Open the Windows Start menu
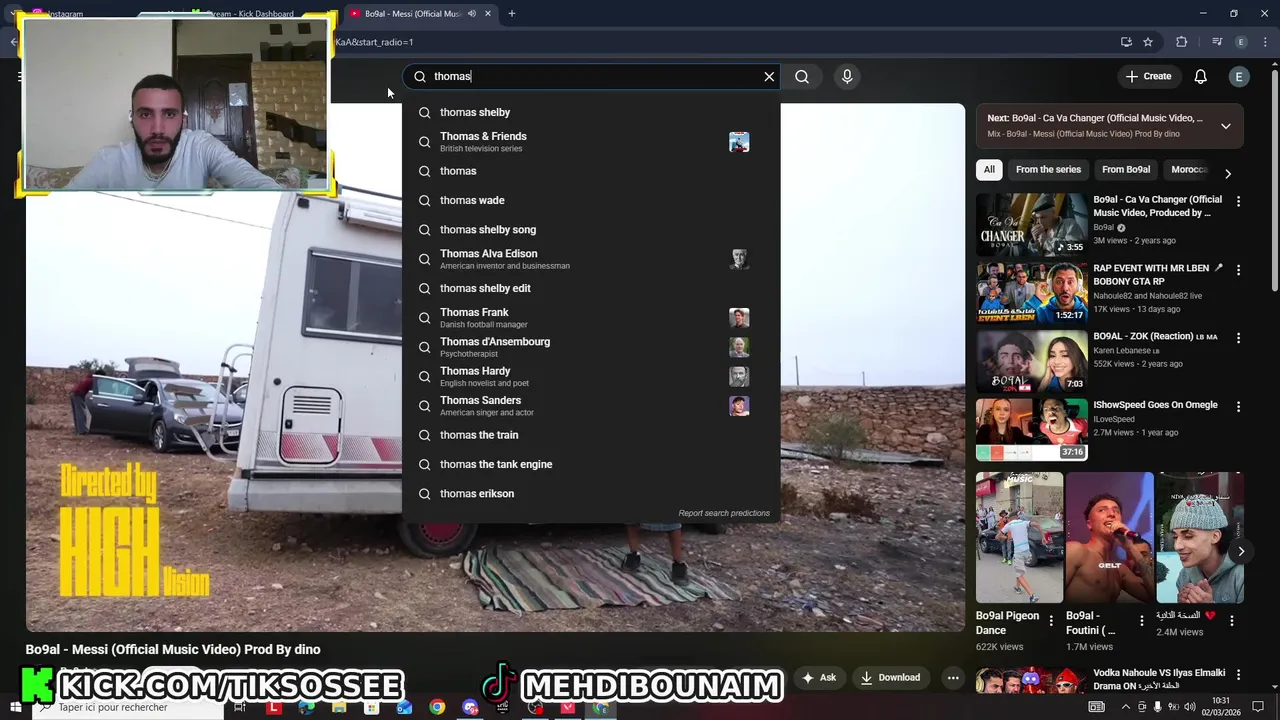 (14, 707)
